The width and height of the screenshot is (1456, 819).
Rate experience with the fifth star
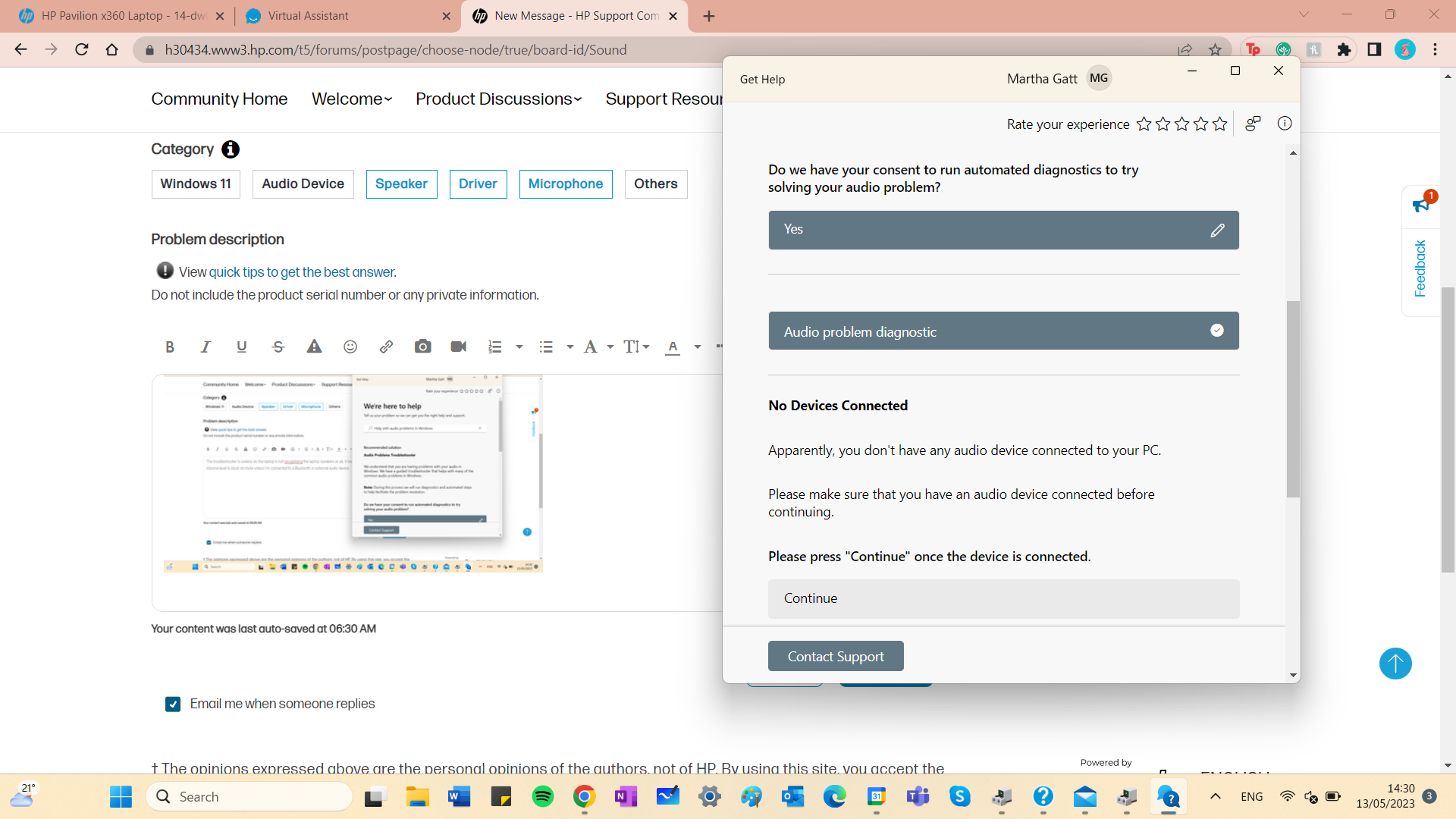click(1219, 124)
